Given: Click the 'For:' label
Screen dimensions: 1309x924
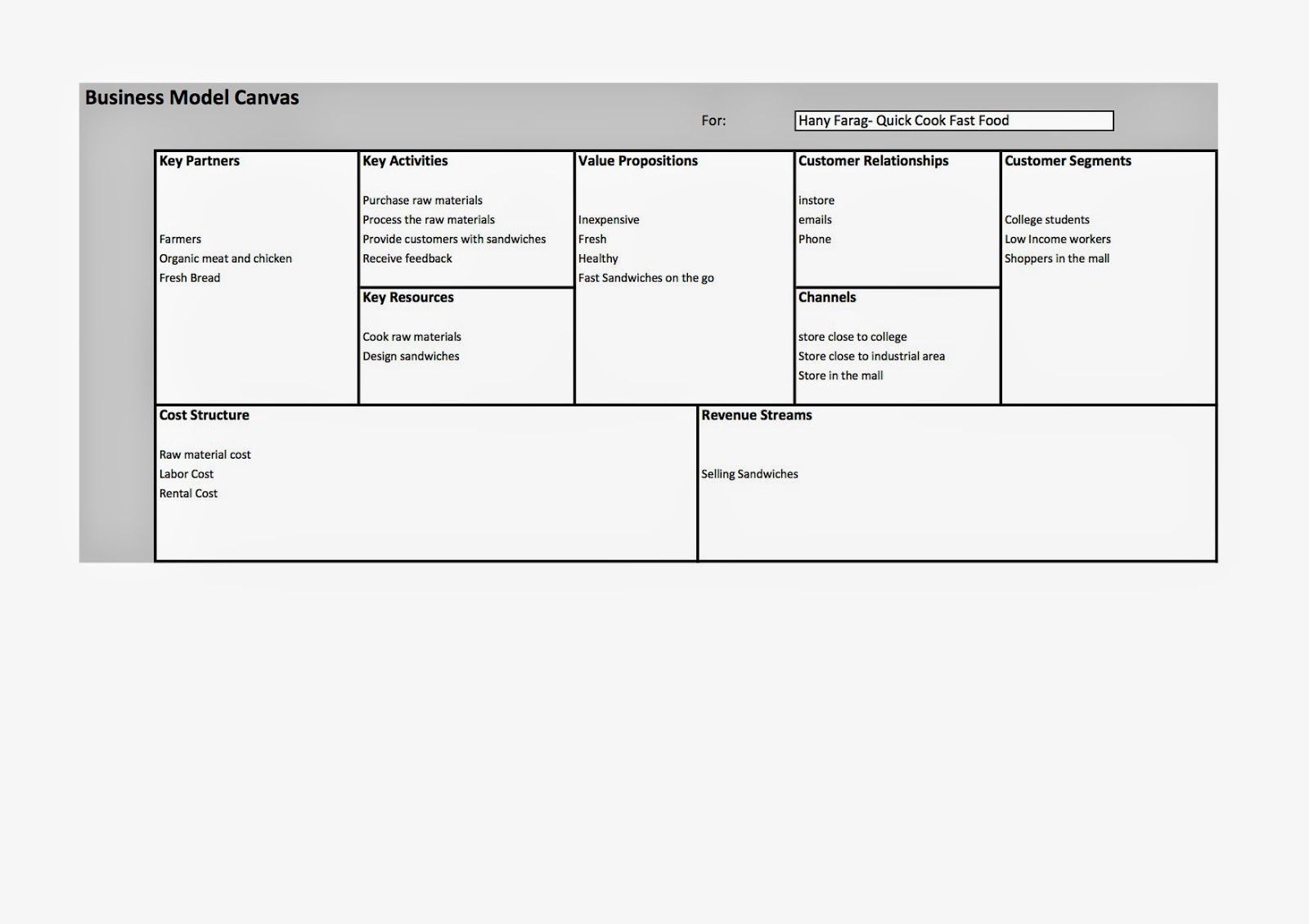Looking at the screenshot, I should tap(713, 121).
